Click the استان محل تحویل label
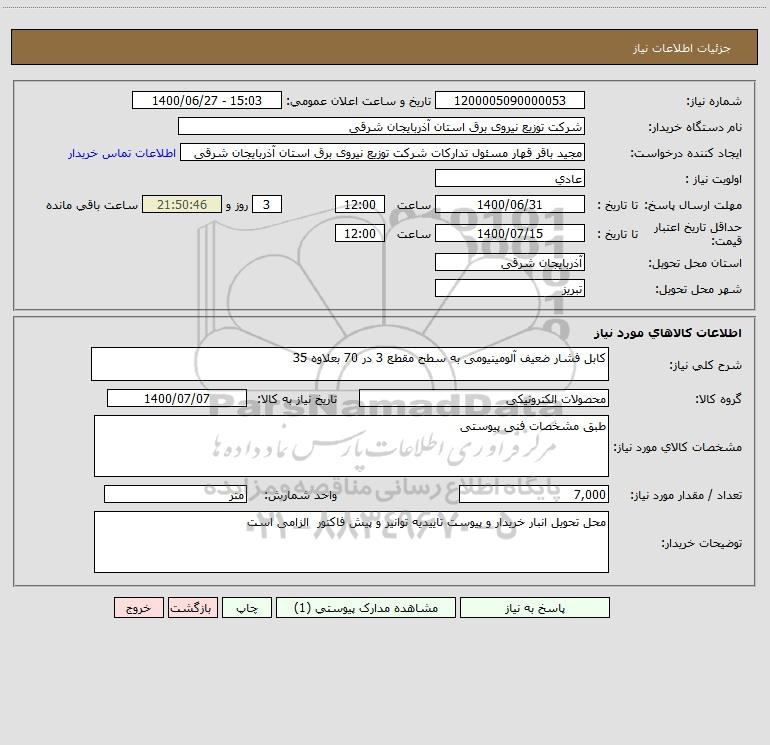 [x=695, y=264]
